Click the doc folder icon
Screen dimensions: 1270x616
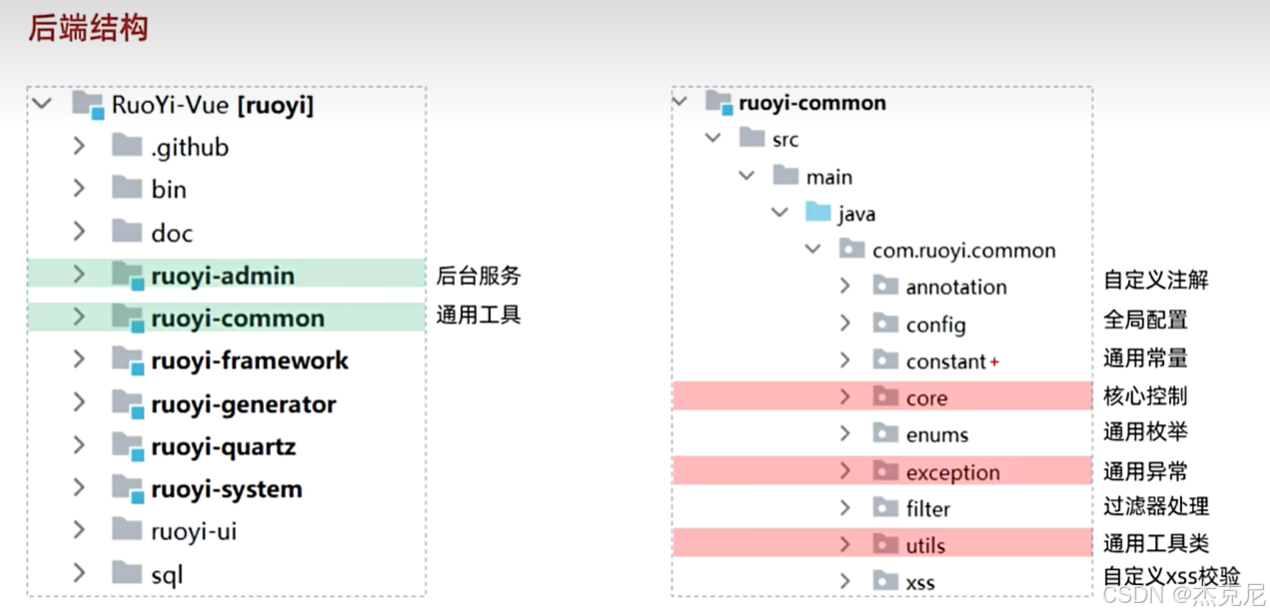coord(127,232)
